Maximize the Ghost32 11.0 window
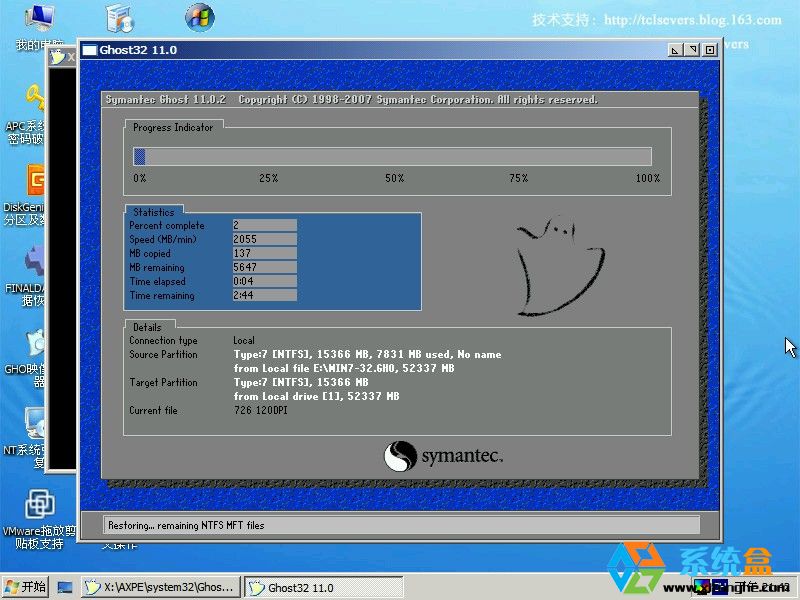 click(693, 50)
